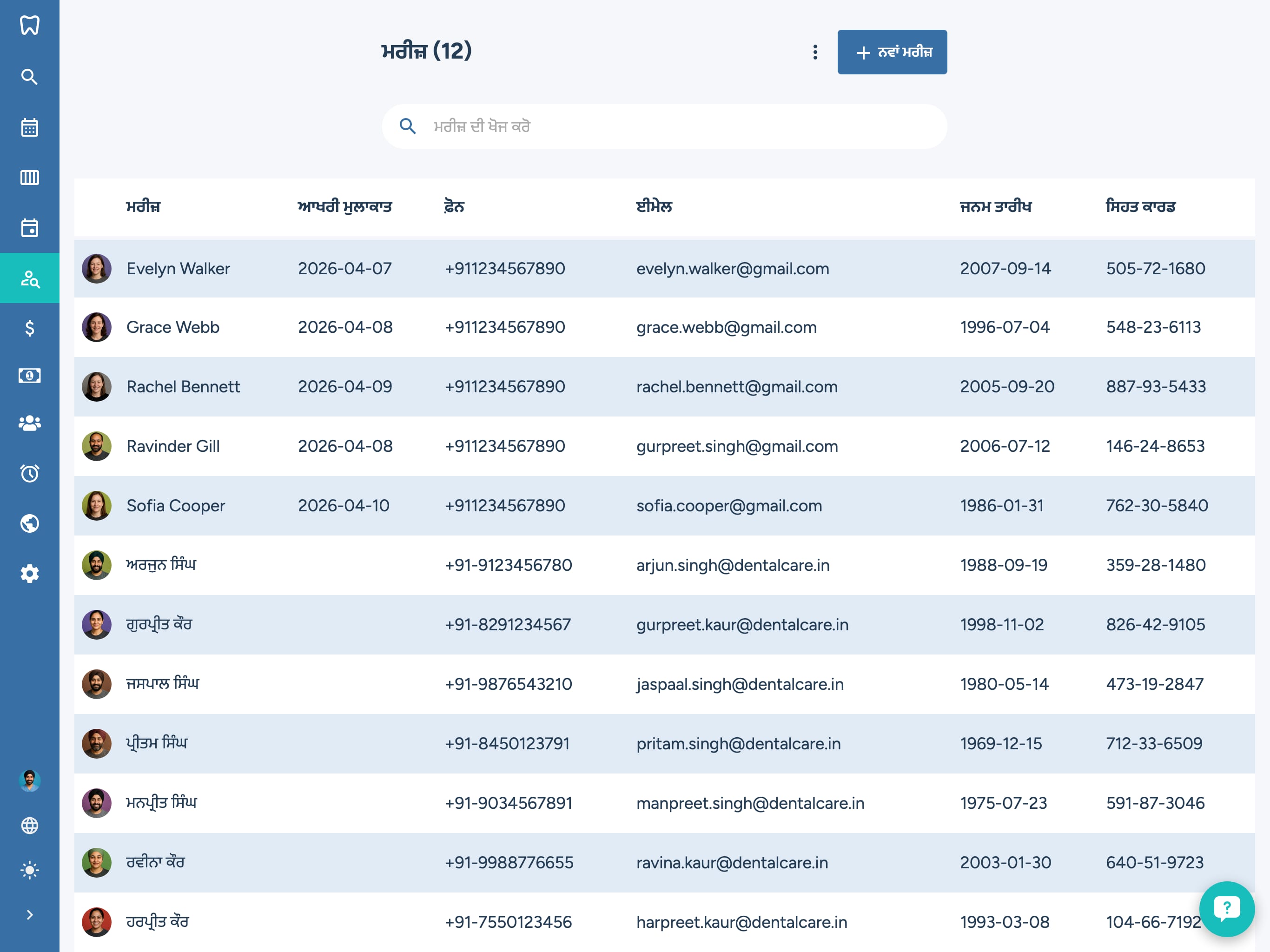Open the three-dot more options menu
The image size is (1270, 952).
[x=815, y=52]
